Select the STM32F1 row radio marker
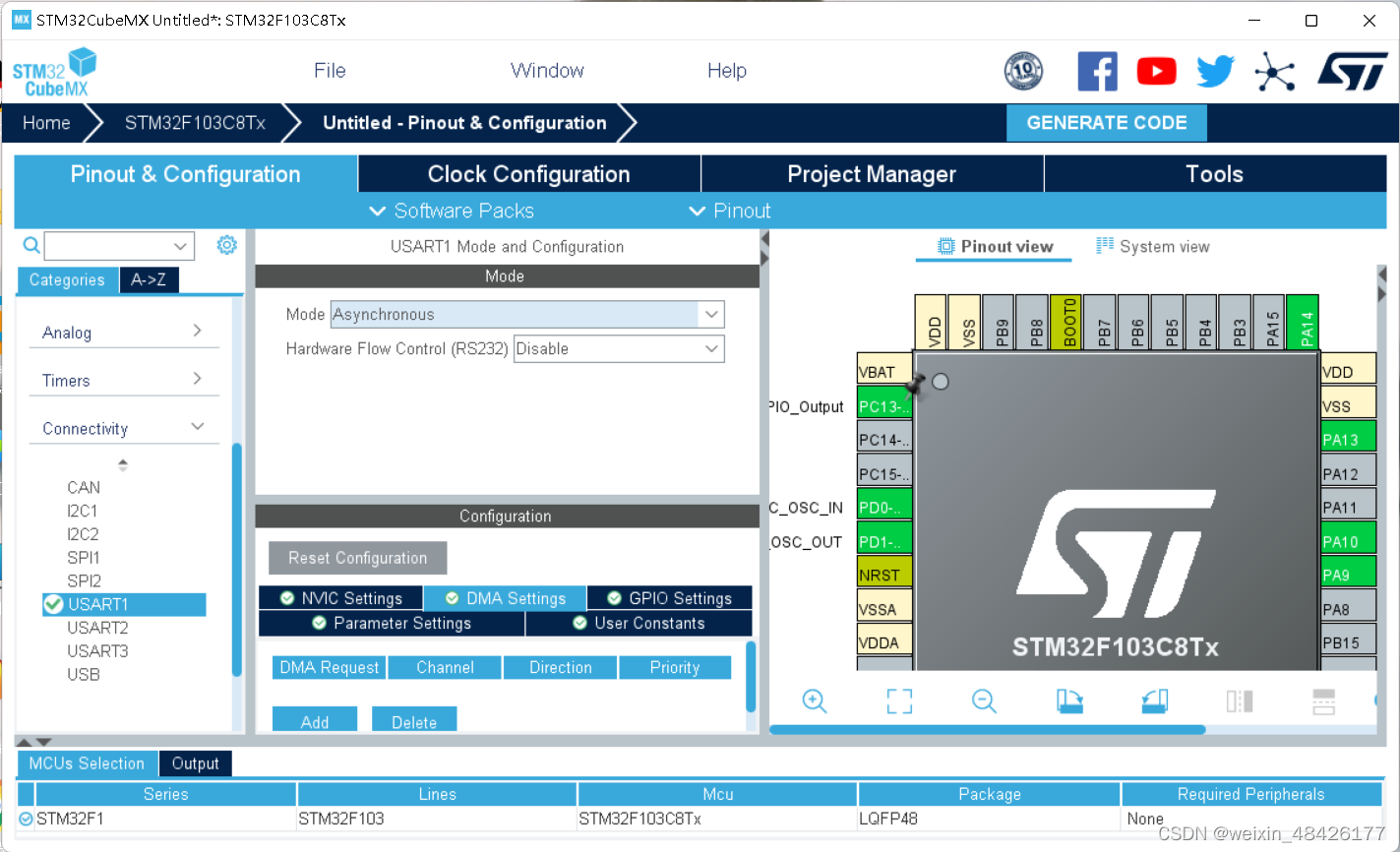The height and width of the screenshot is (852, 1400). (26, 819)
